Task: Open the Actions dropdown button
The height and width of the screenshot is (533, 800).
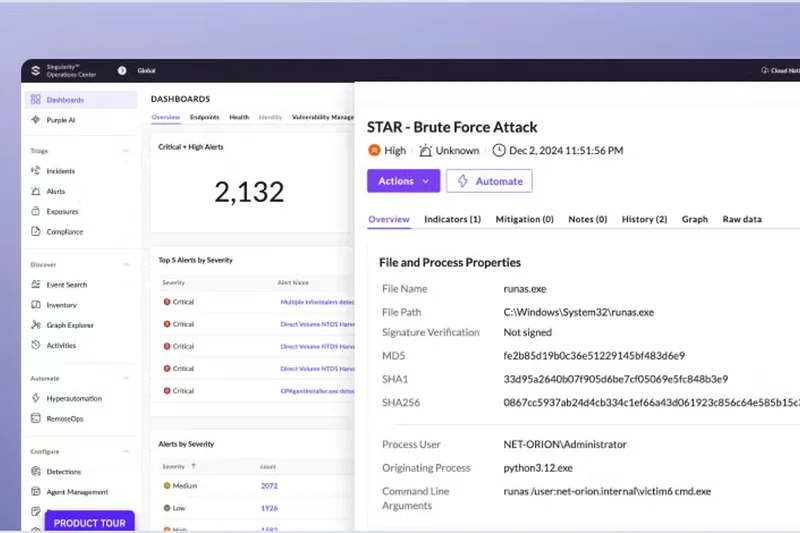Action: (x=403, y=181)
